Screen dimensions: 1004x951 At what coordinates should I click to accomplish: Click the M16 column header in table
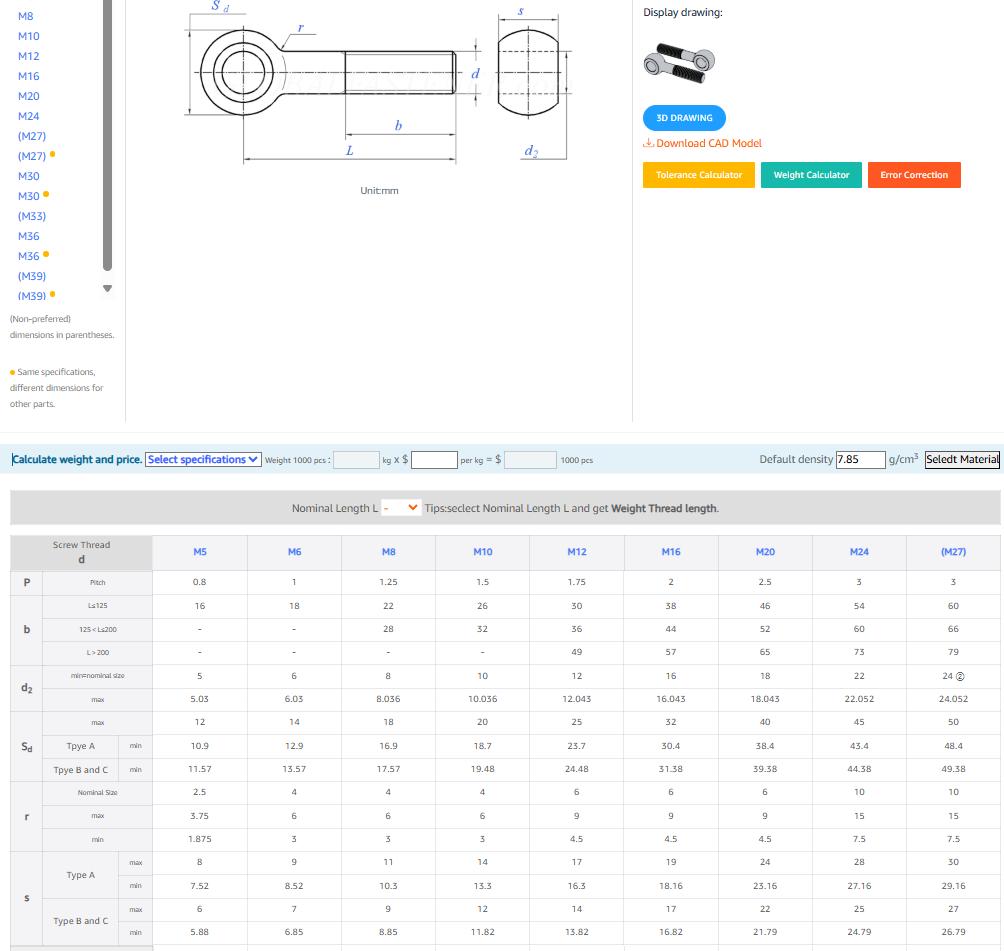pyautogui.click(x=670, y=552)
